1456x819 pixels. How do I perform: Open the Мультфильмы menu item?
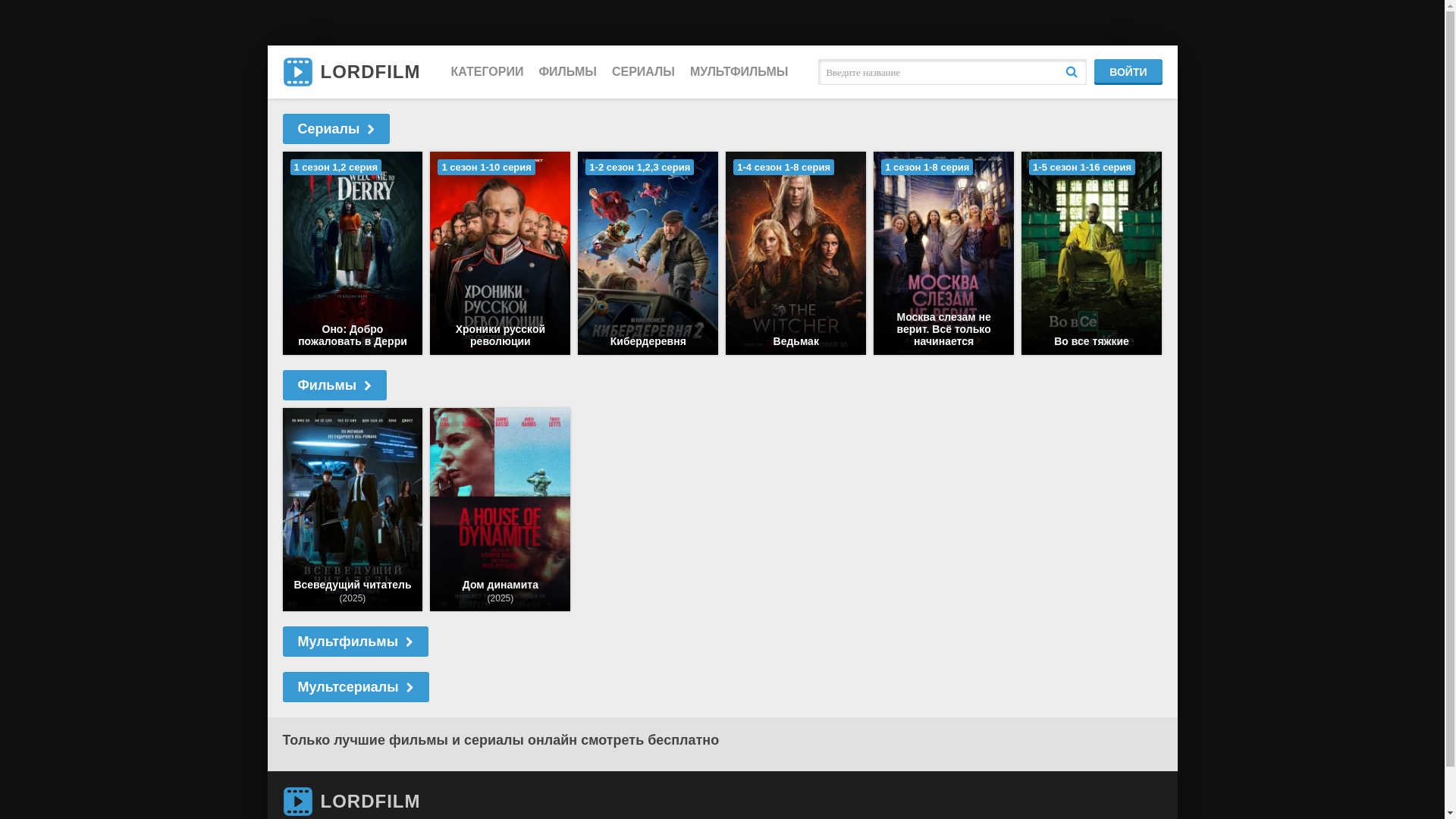point(739,72)
